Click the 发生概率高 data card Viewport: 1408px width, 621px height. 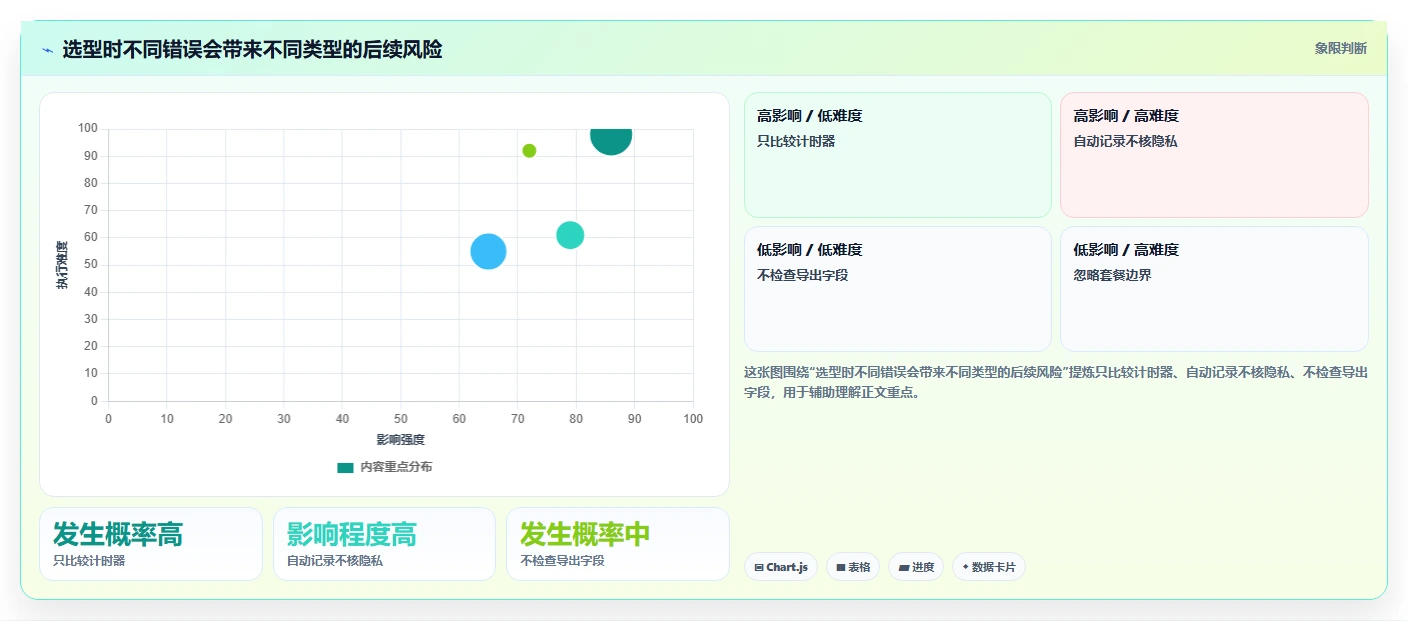point(151,544)
